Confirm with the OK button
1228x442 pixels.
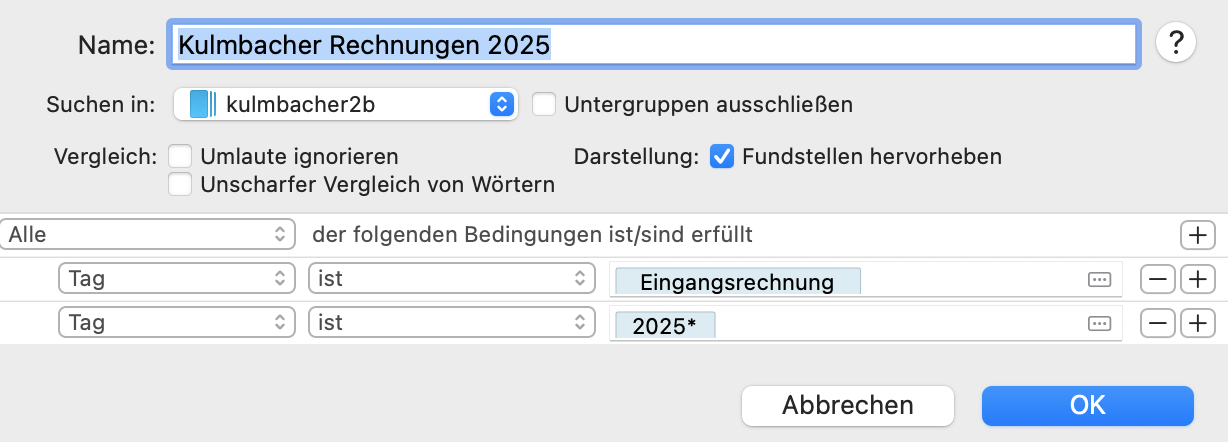click(1087, 405)
